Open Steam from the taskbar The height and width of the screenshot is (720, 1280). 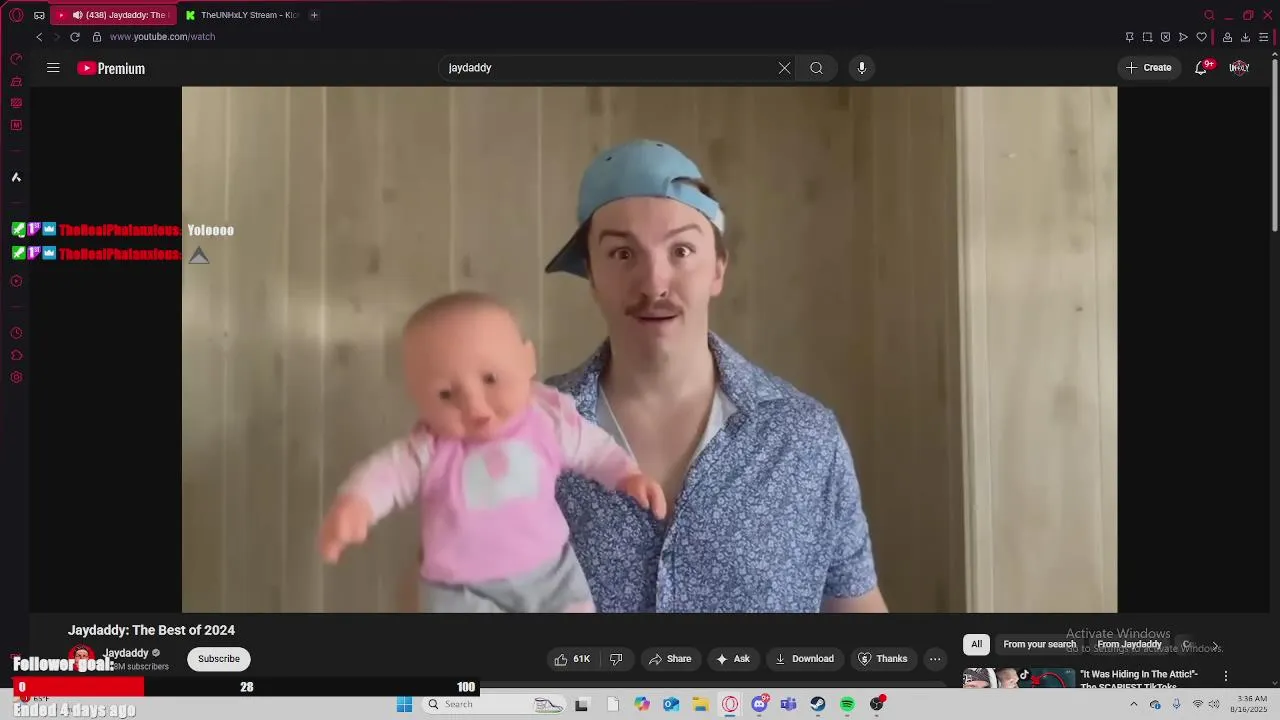point(818,704)
